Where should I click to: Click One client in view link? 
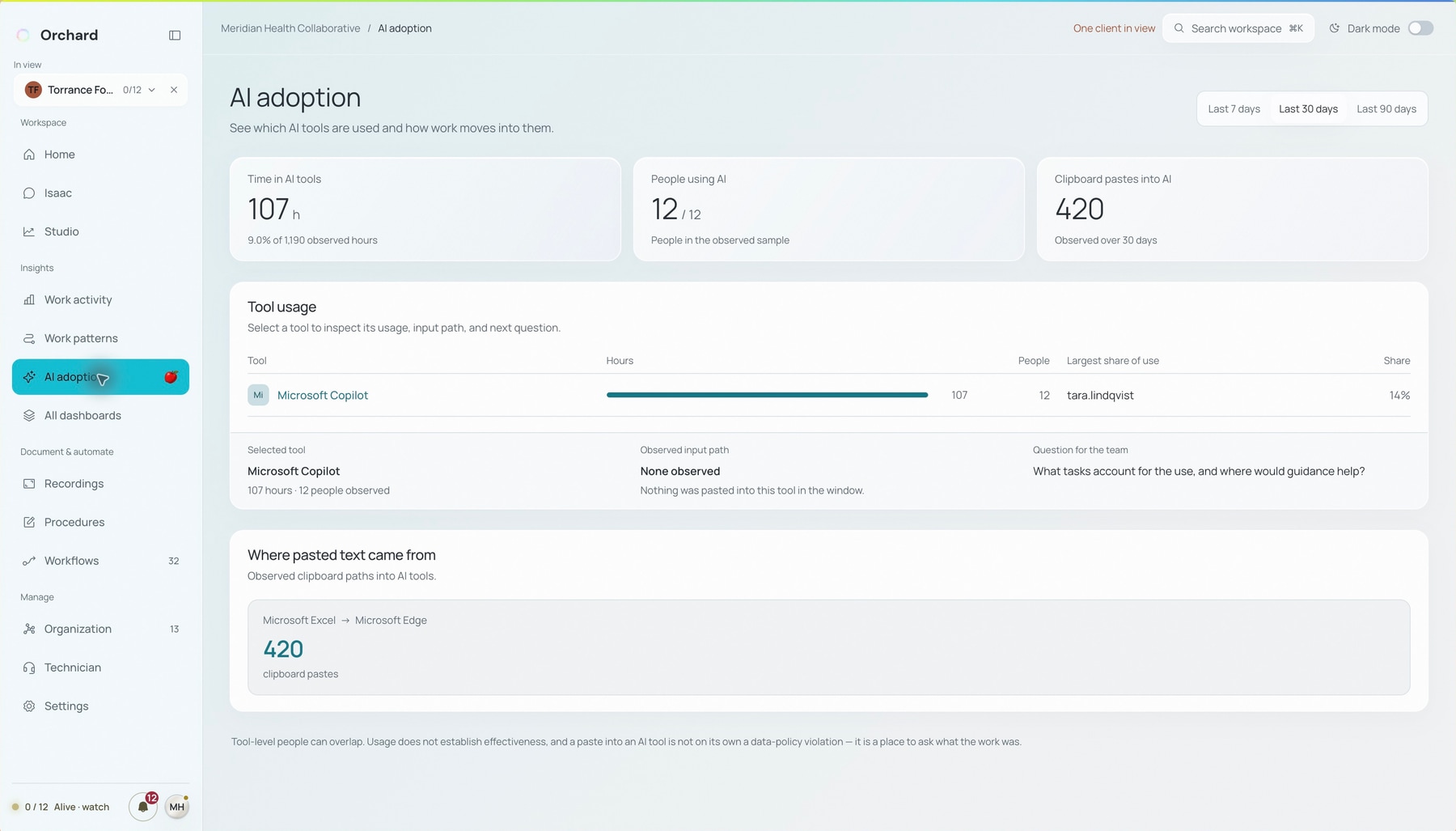[1114, 28]
